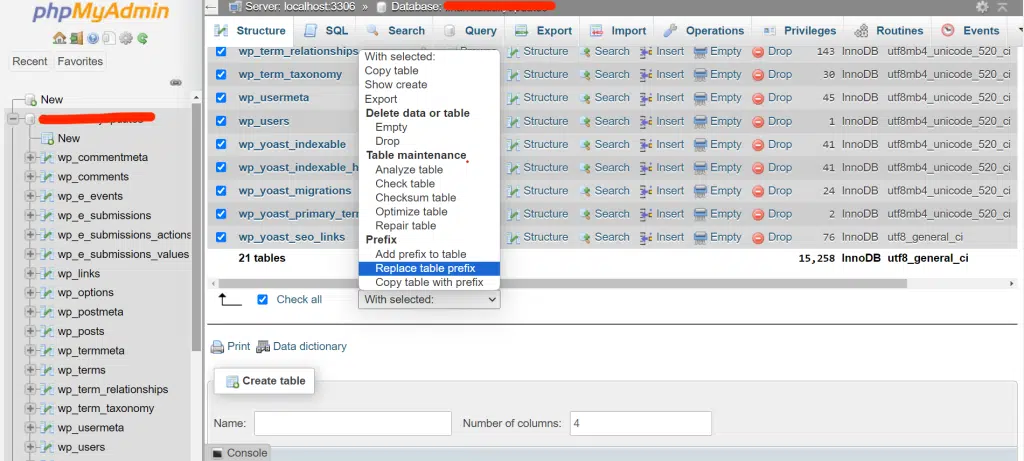Open phpMyAdmin documentation blue globe icon
Screen dimensions: 1024x461
pos(93,39)
